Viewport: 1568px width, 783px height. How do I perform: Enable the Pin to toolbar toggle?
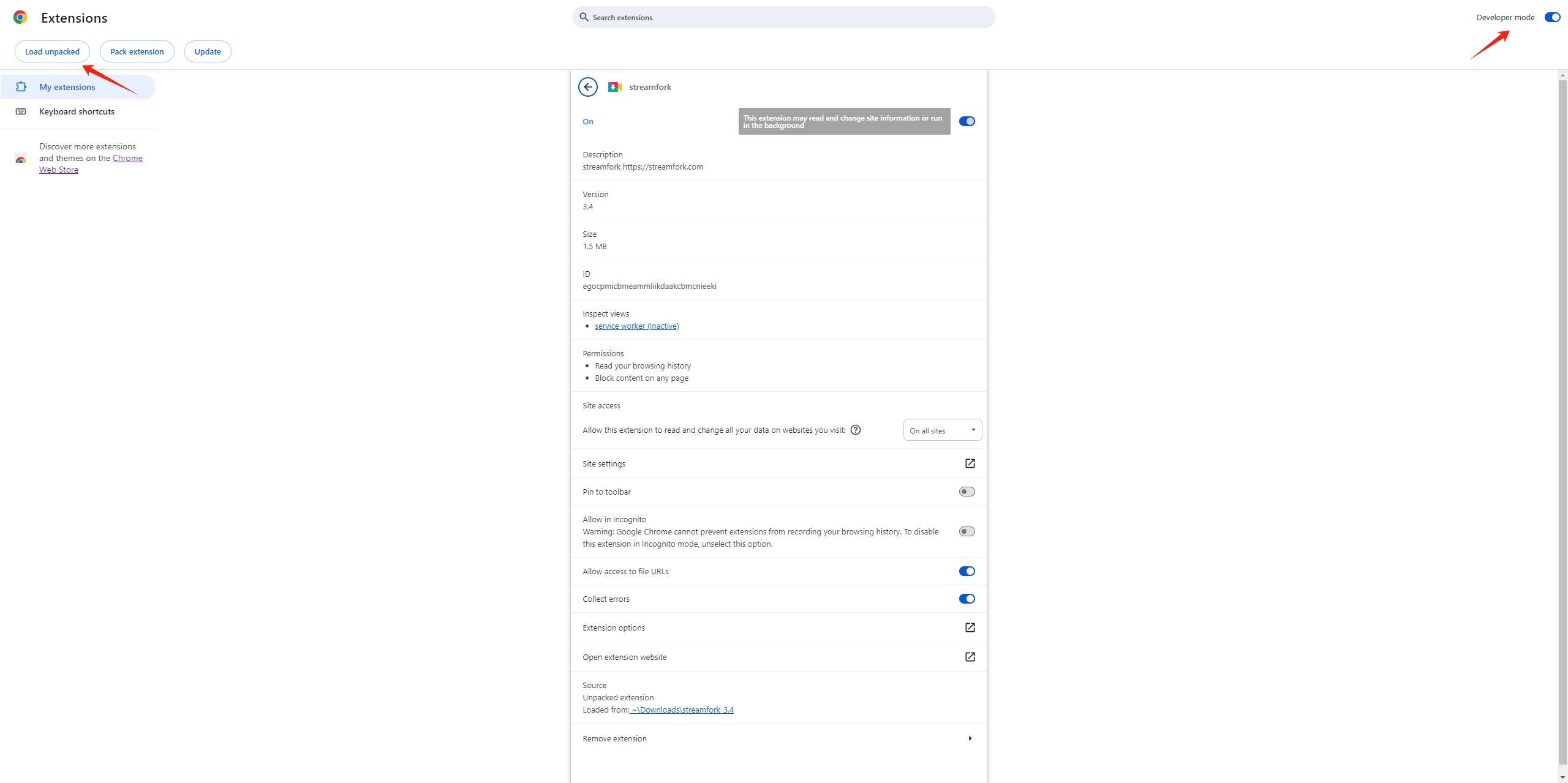point(967,492)
